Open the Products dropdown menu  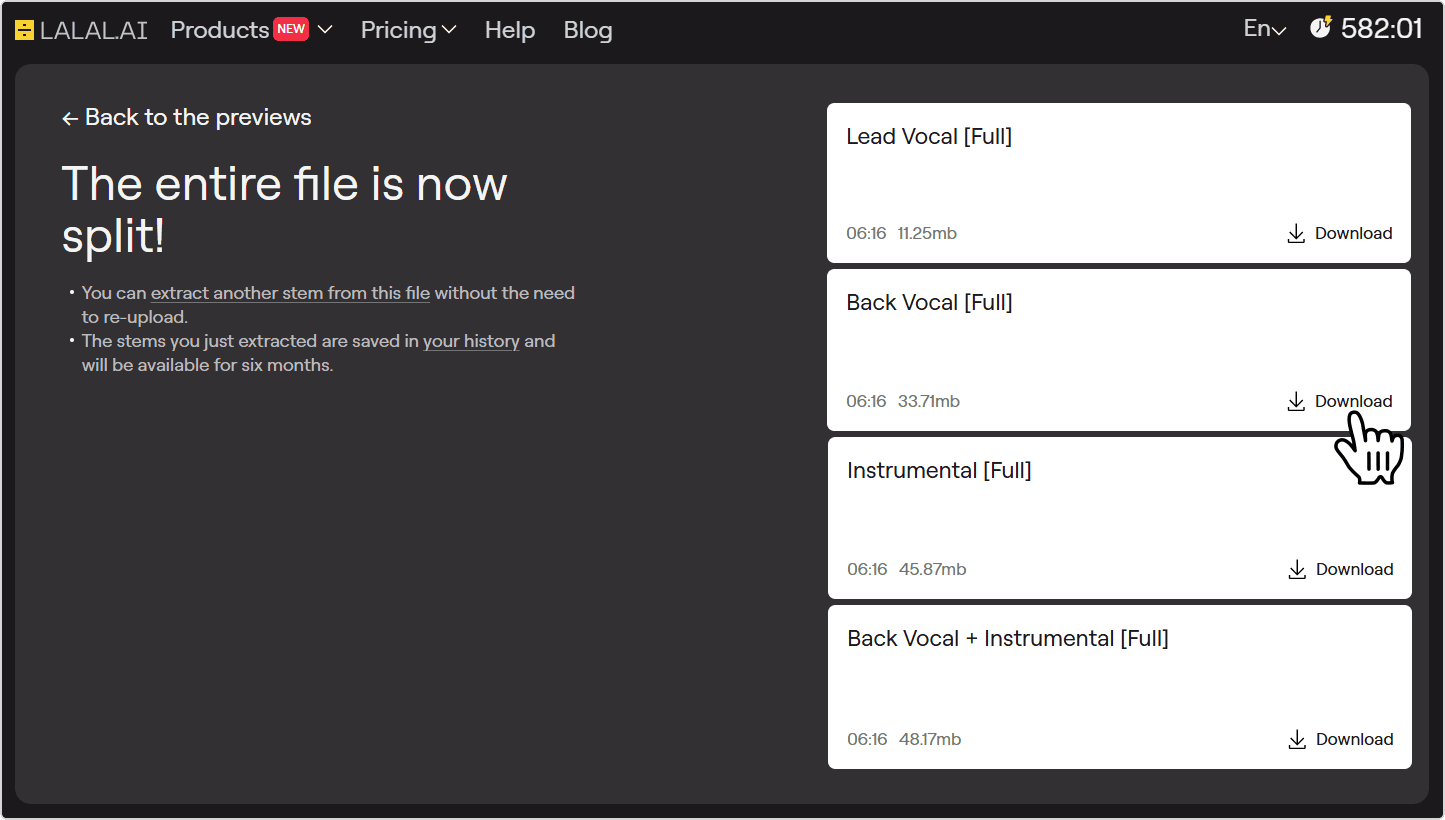point(251,30)
